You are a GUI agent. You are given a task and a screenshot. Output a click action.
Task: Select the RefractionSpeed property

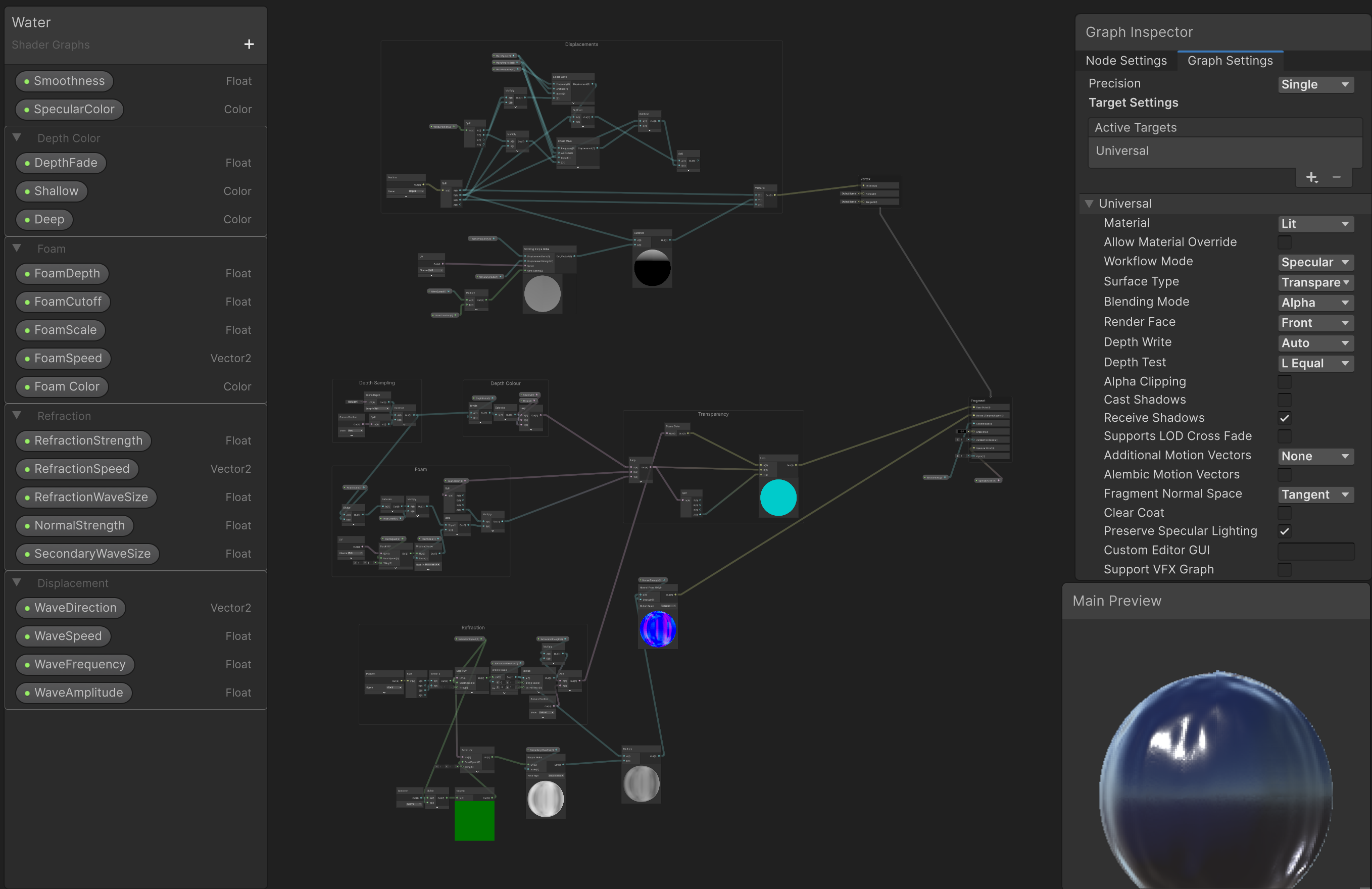click(x=77, y=469)
